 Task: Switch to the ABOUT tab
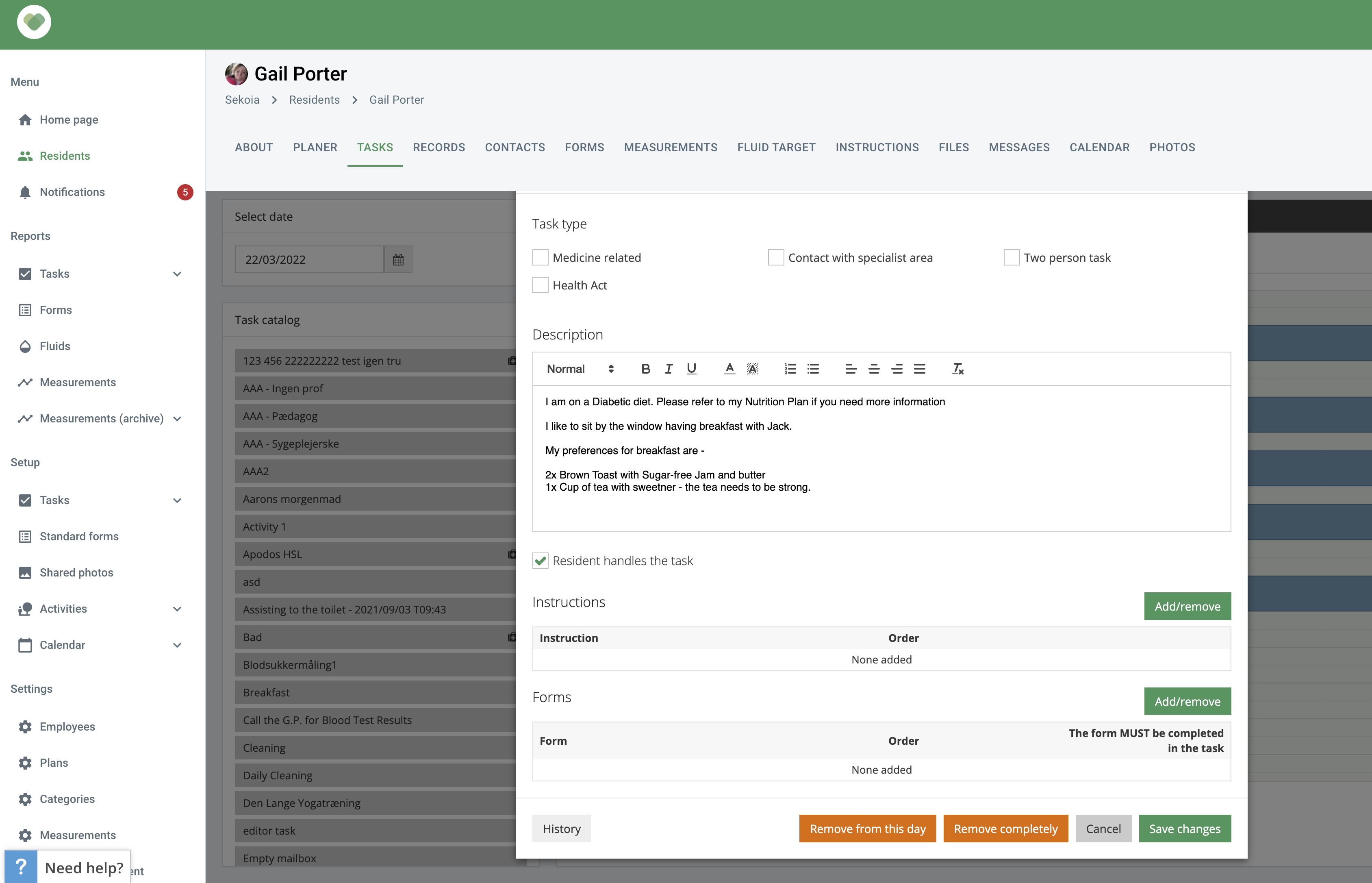(x=254, y=147)
